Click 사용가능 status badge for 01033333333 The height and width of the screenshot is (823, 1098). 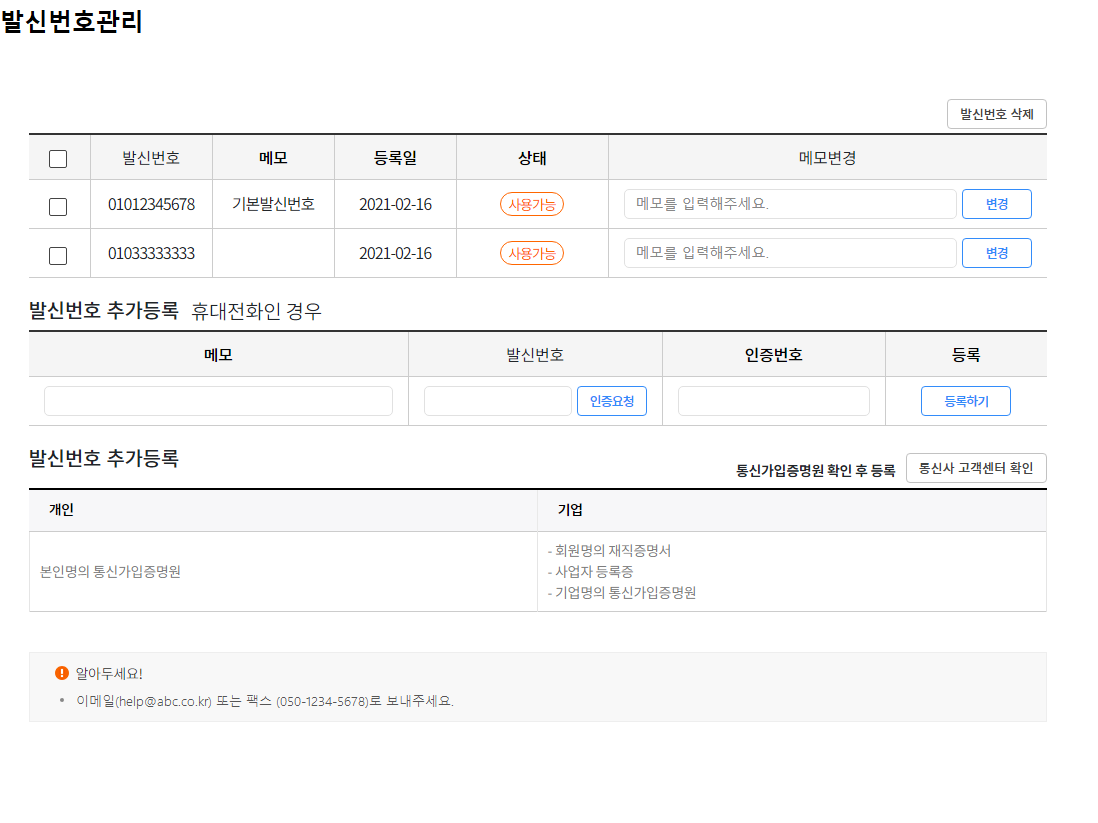point(531,253)
